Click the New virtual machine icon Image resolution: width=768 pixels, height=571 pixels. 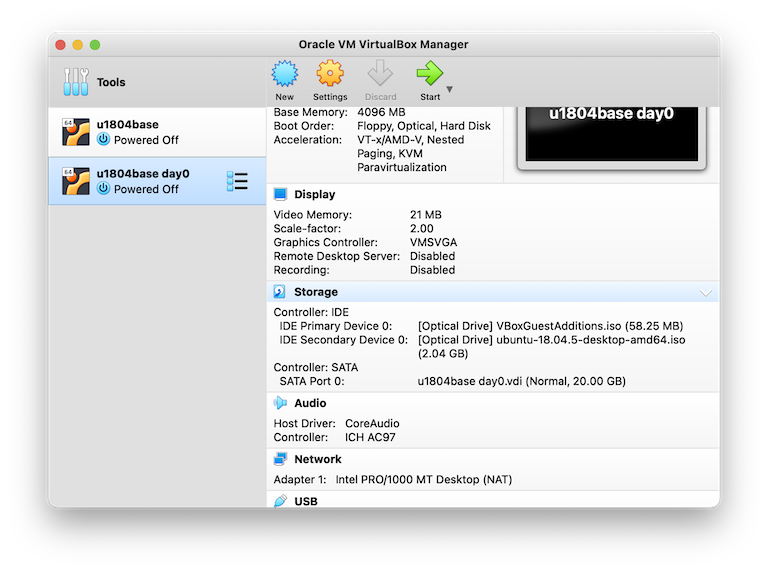click(x=285, y=73)
